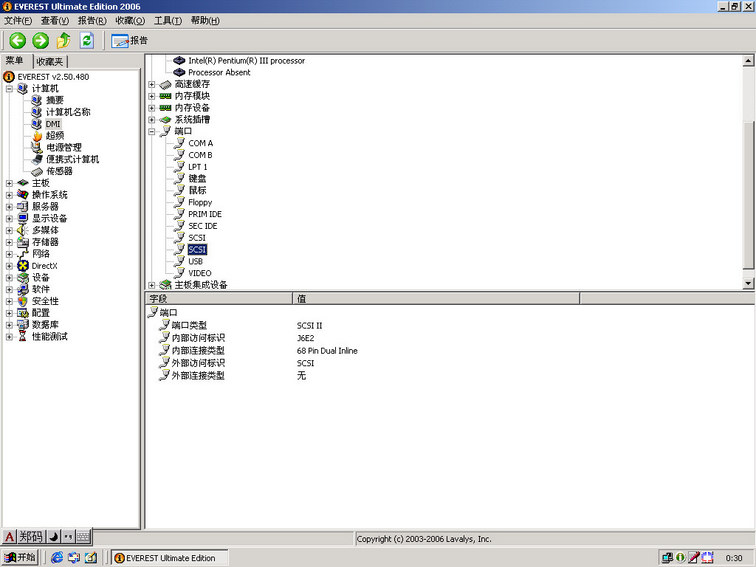Select 便携式计算机 laptop icon
756x567 pixels.
tap(37, 159)
